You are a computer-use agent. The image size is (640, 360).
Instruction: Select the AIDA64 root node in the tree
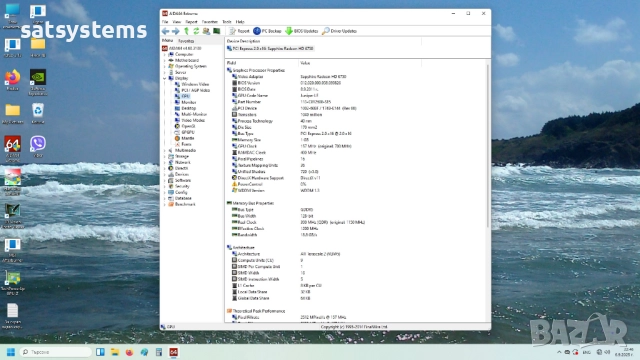[x=182, y=48]
